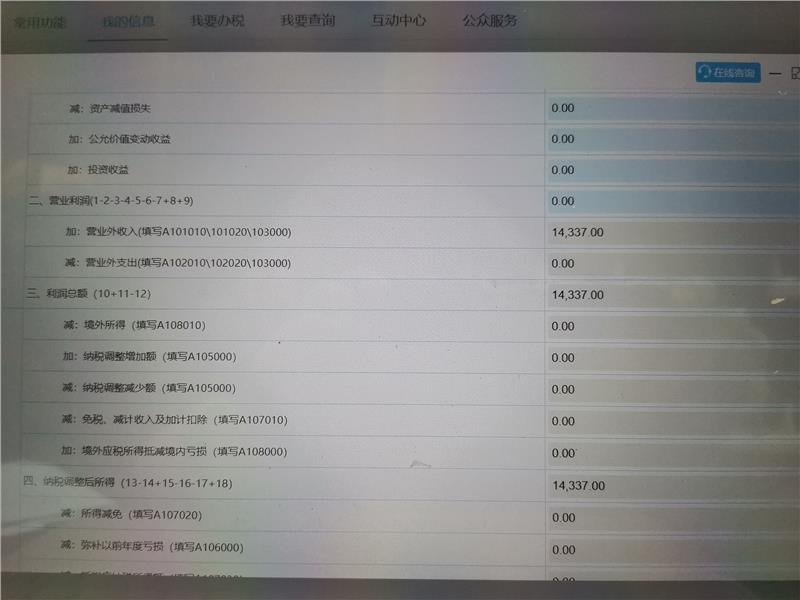Screen dimensions: 800x600
Task: Minimize the form window with the dash icon
Action: pyautogui.click(x=775, y=73)
